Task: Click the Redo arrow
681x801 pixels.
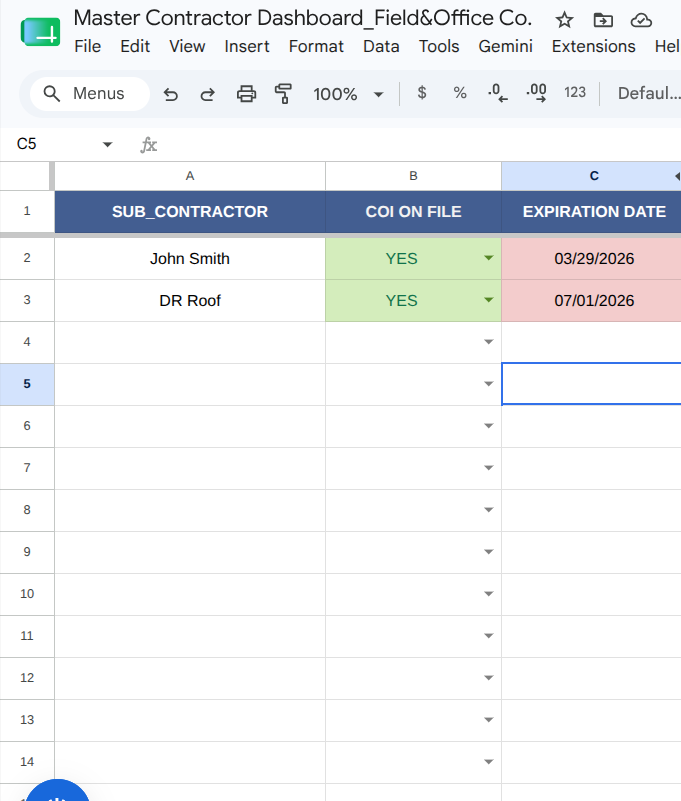Action: click(x=207, y=94)
